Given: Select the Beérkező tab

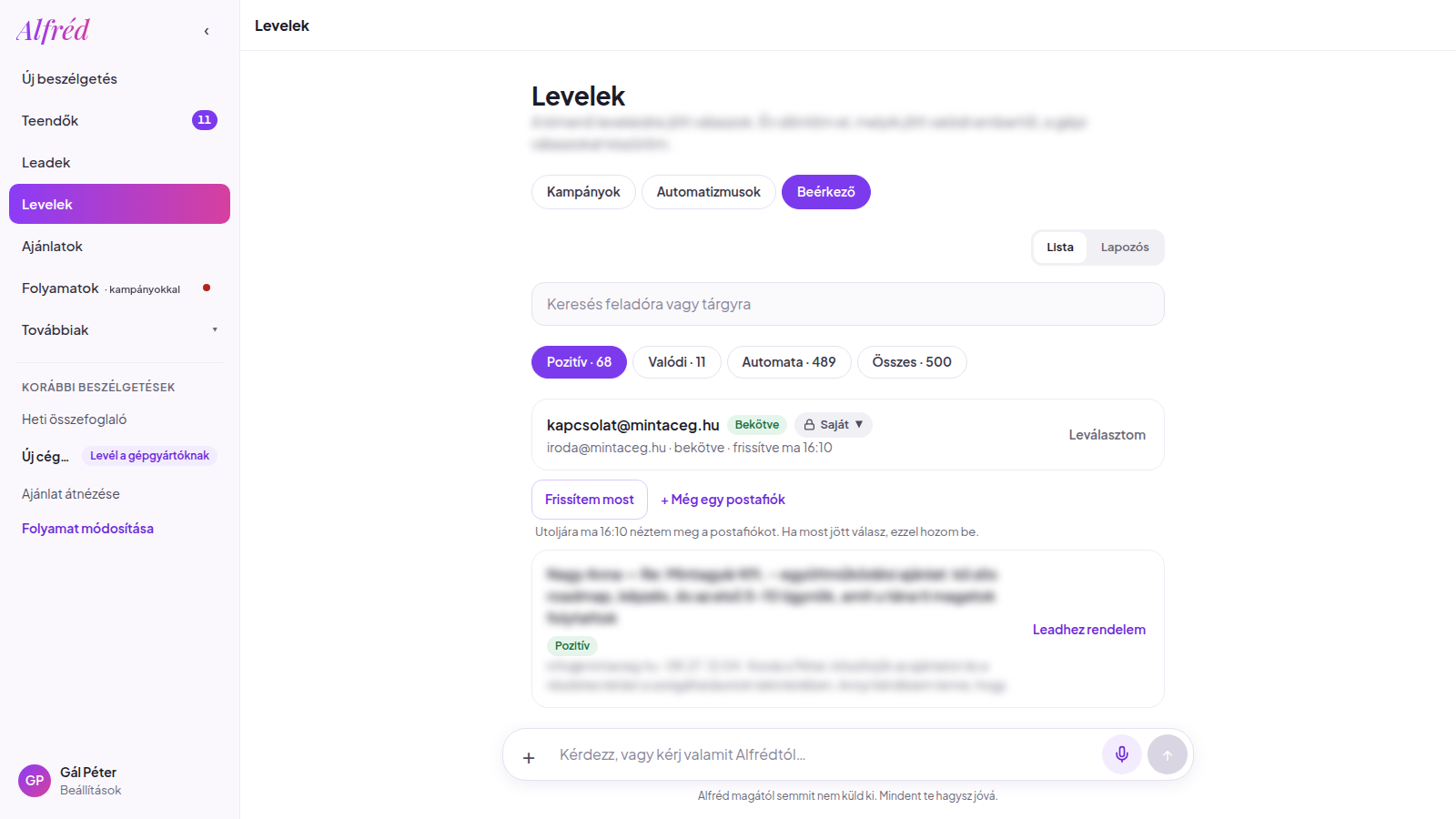Looking at the screenshot, I should [x=826, y=192].
